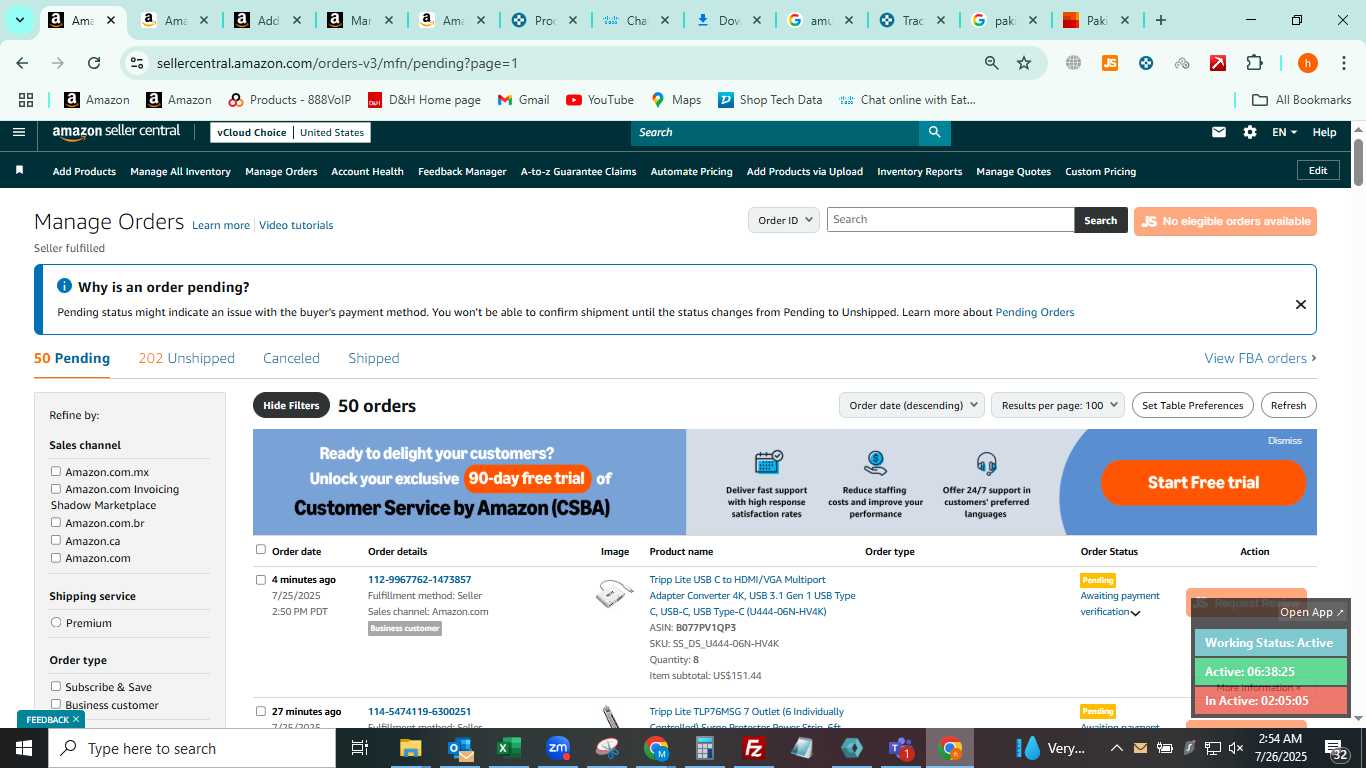Tick the select-all checkbox in table header

tap(261, 549)
